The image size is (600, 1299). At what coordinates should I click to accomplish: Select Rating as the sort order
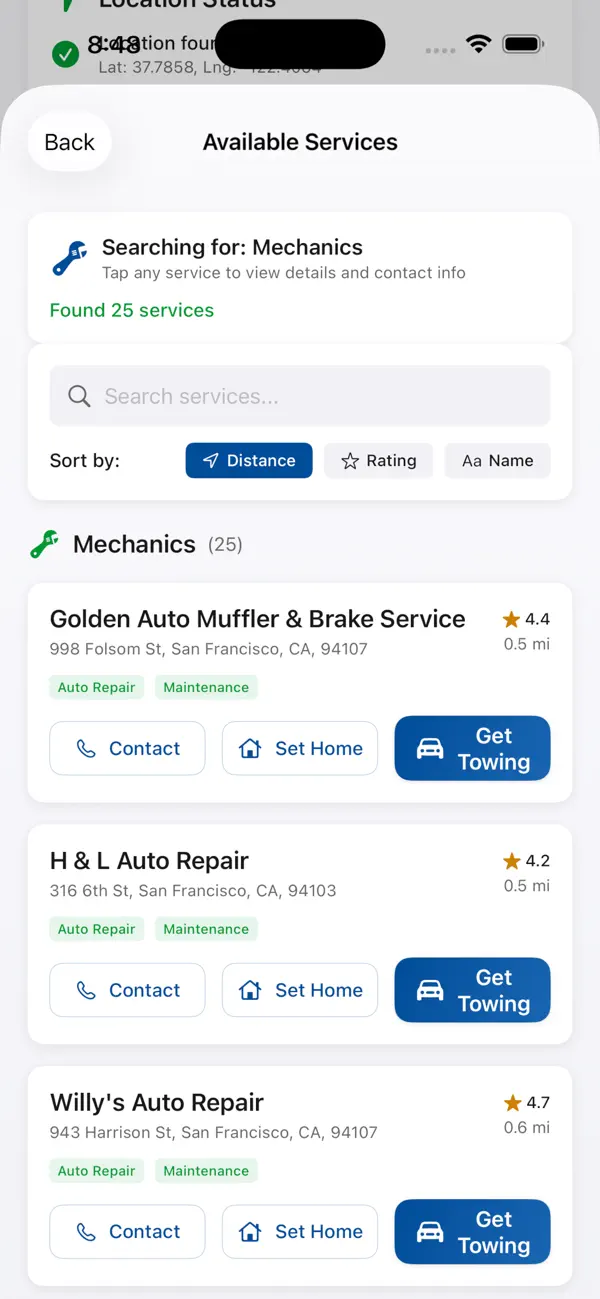coord(378,461)
